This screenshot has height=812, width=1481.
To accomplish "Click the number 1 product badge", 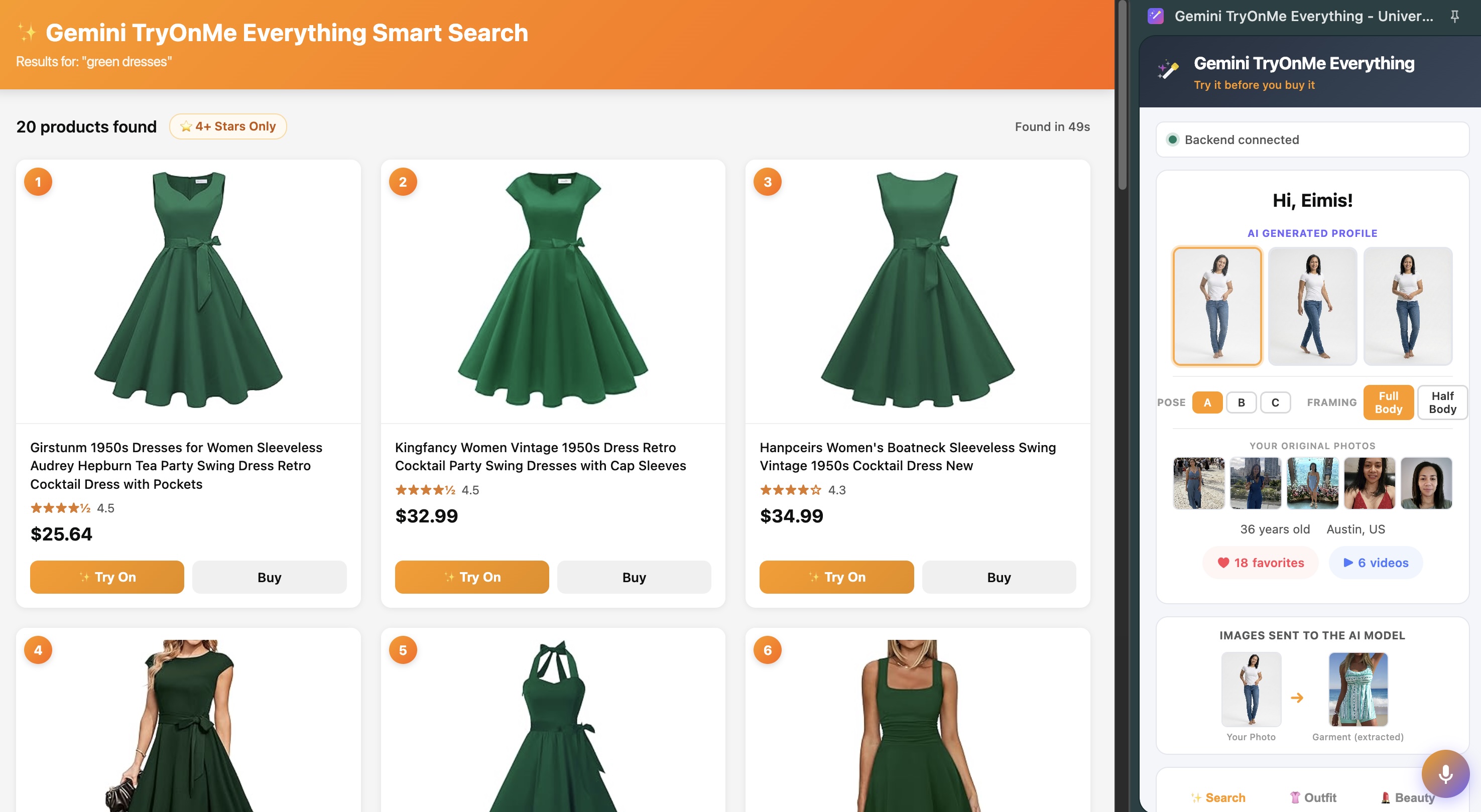I will pos(38,182).
